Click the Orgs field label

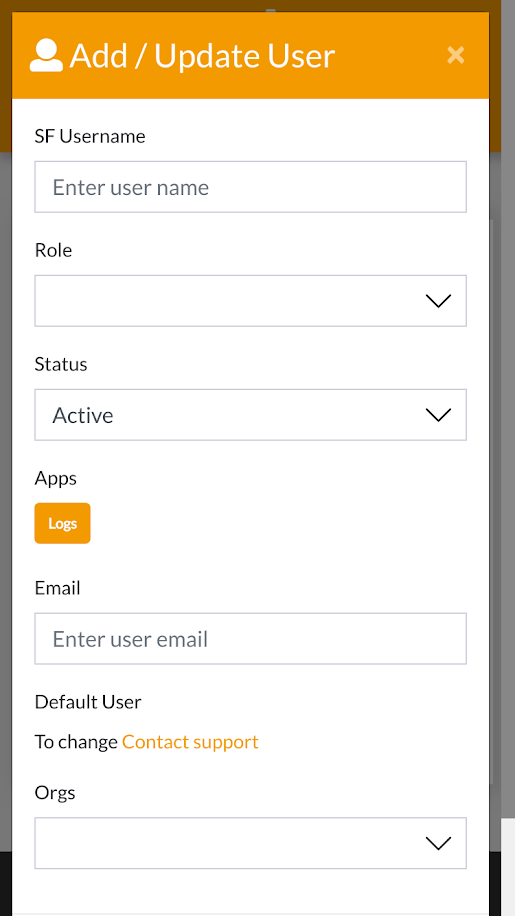pyautogui.click(x=55, y=793)
